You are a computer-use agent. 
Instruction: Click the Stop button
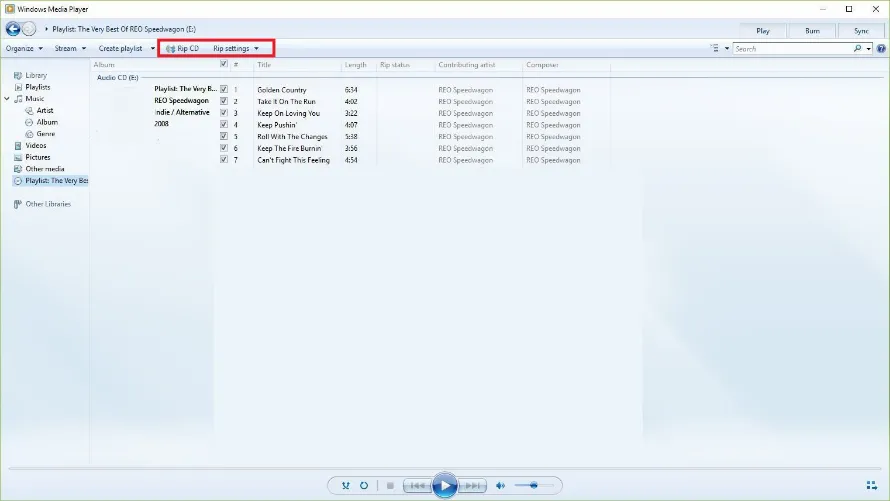[x=390, y=486]
